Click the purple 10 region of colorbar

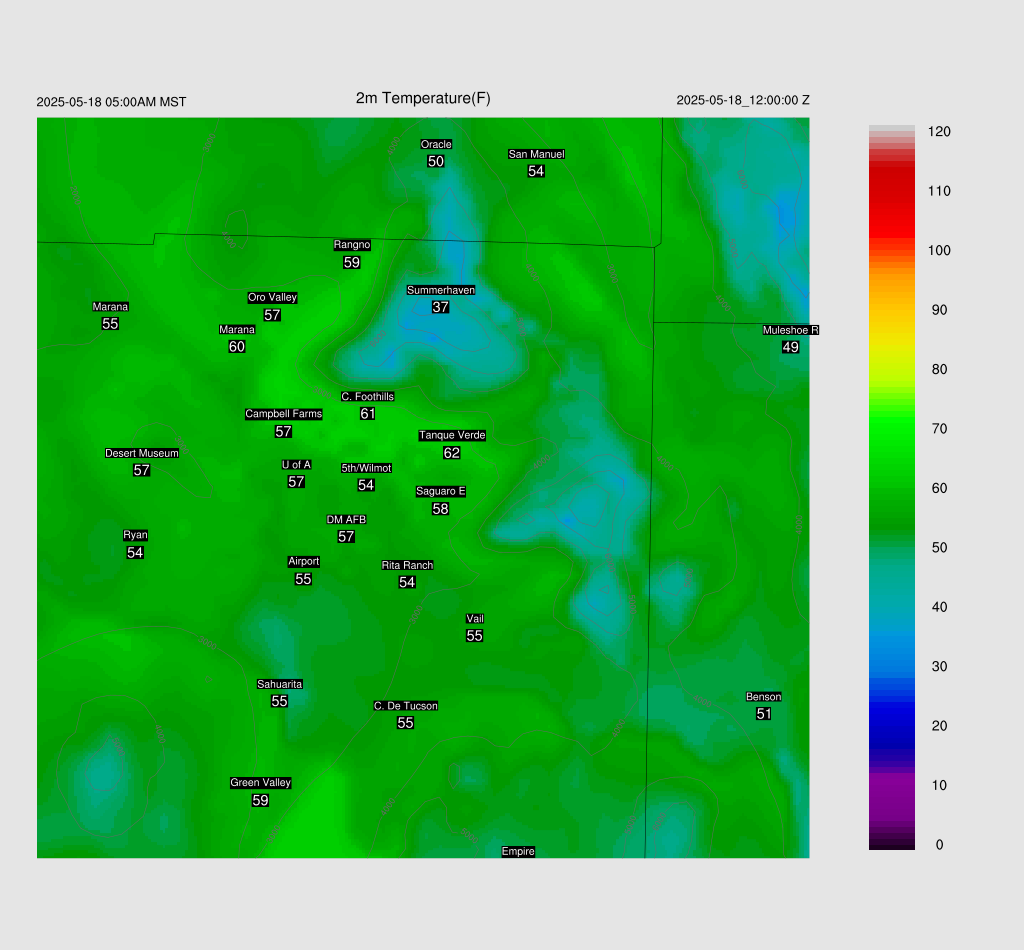click(891, 785)
